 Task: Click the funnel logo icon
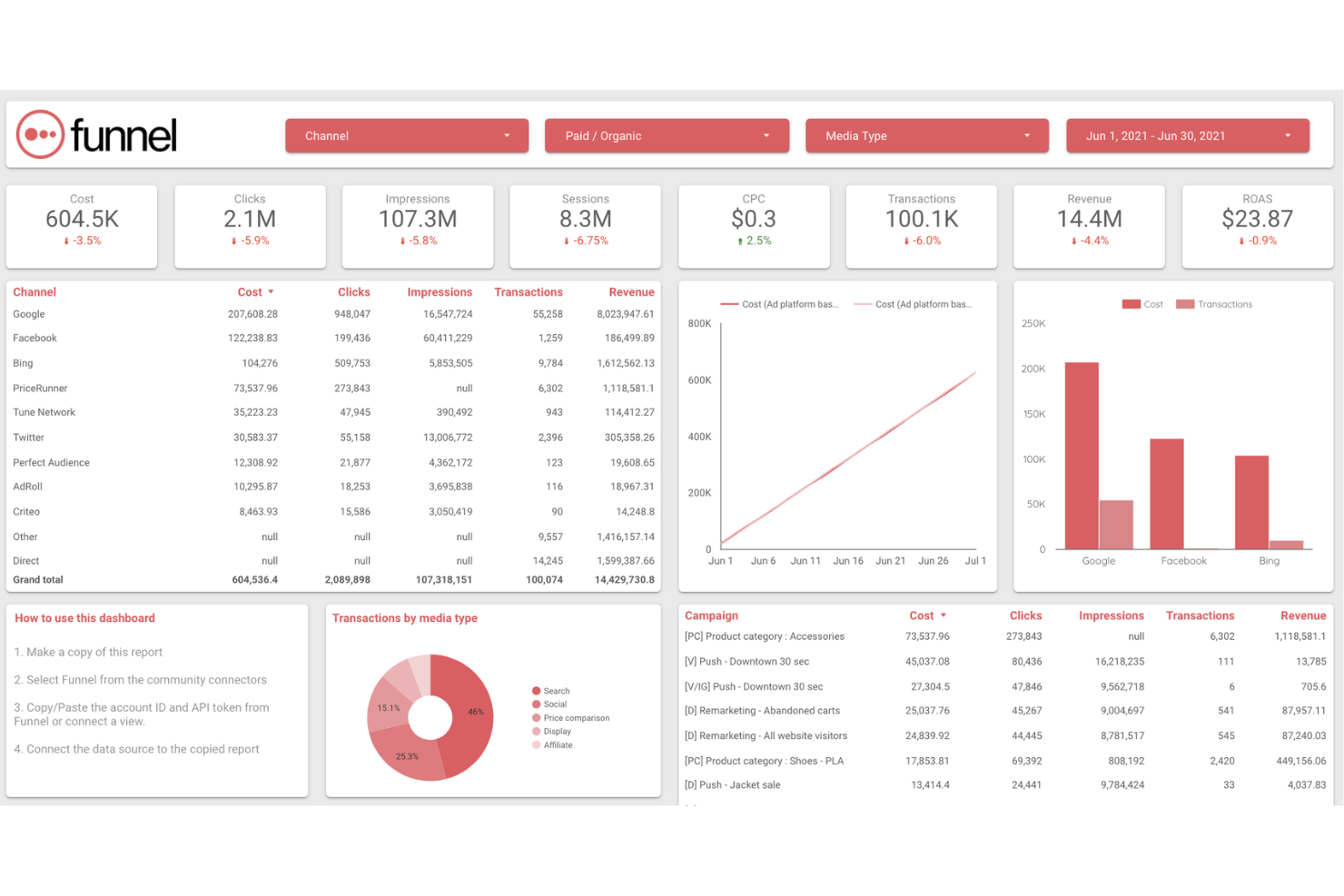click(40, 134)
